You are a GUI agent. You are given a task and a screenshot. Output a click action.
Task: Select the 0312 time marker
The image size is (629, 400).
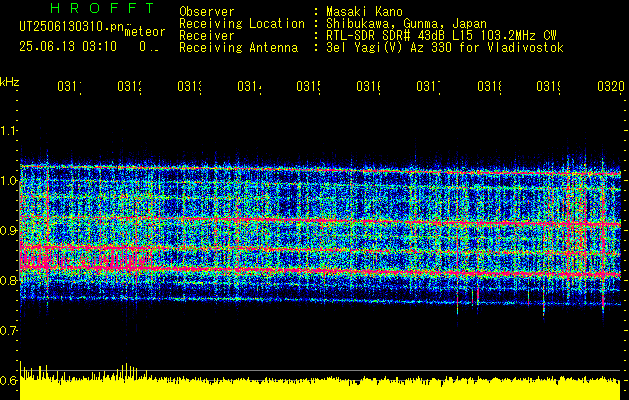130,86
